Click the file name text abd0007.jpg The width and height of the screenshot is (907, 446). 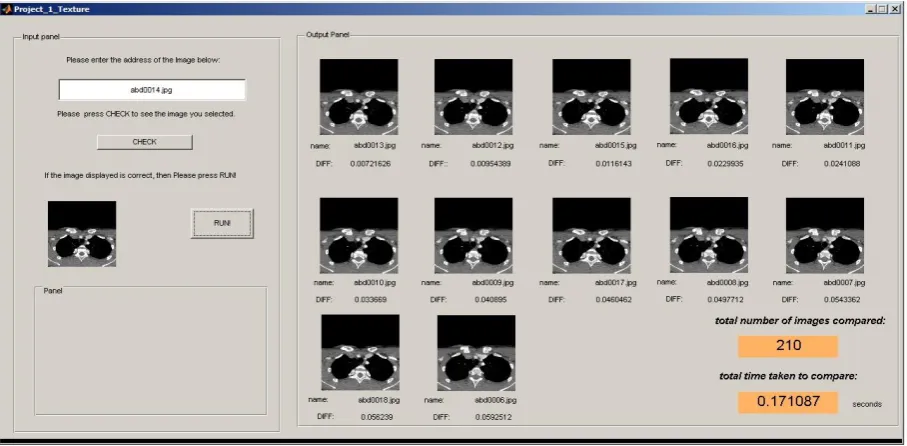tap(845, 283)
